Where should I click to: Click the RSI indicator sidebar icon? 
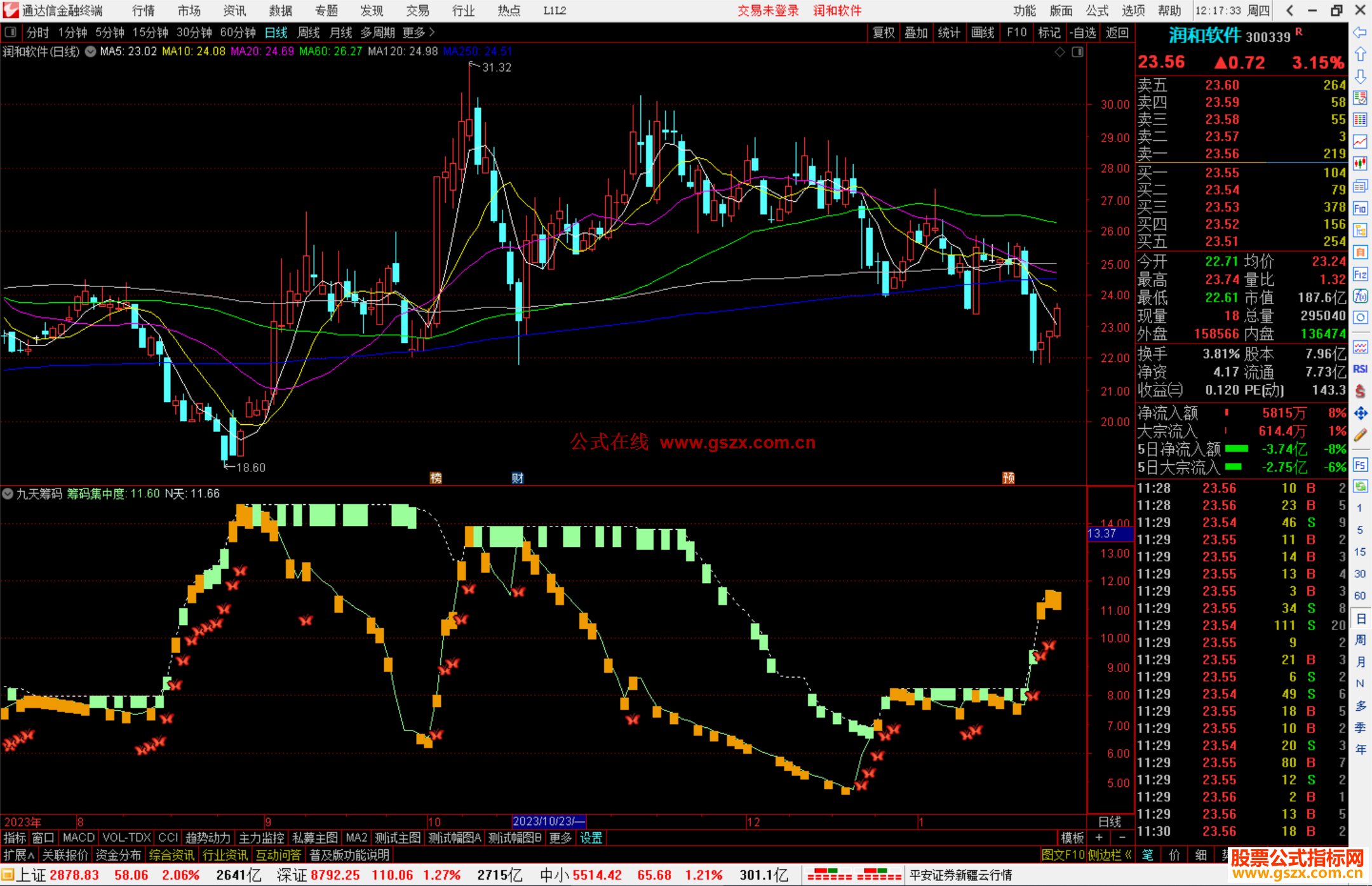pyautogui.click(x=1360, y=369)
